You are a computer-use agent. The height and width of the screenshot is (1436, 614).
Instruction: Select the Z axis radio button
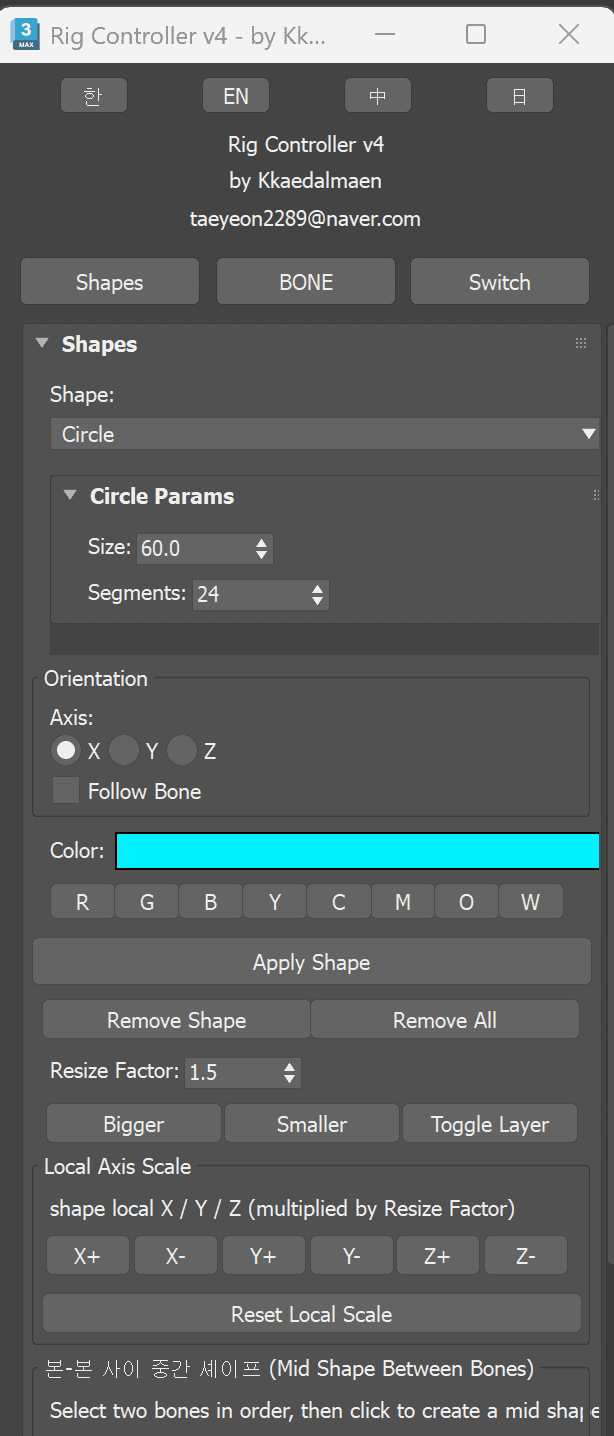tap(182, 750)
